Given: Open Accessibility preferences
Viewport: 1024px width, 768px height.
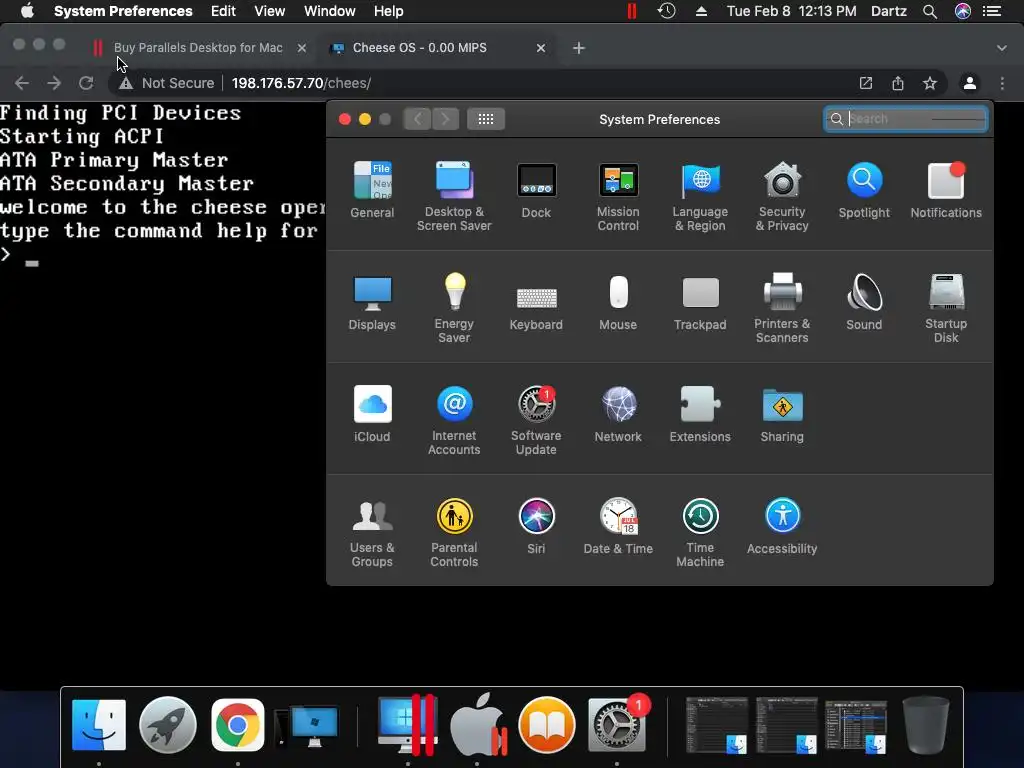Looking at the screenshot, I should coord(782,526).
